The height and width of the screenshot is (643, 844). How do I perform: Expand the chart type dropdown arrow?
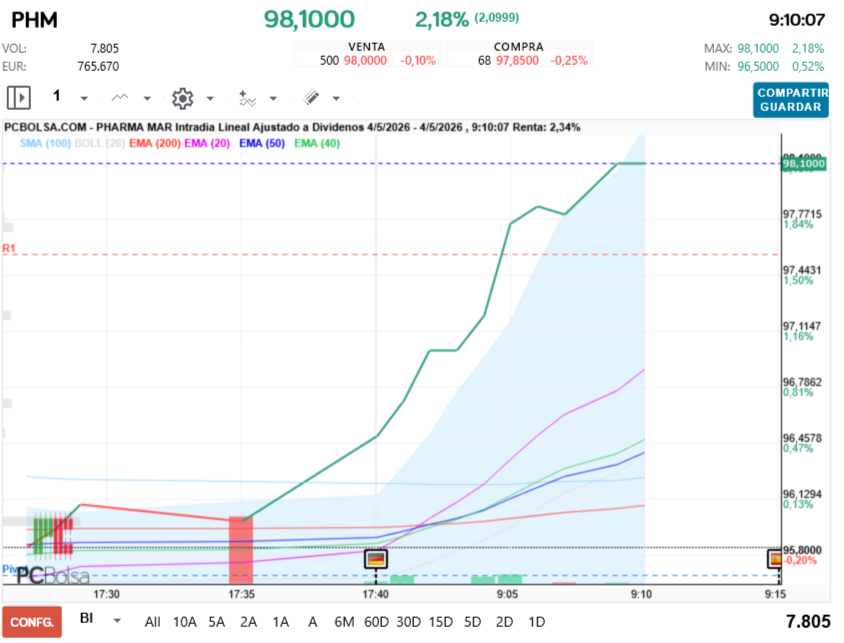coord(147,98)
